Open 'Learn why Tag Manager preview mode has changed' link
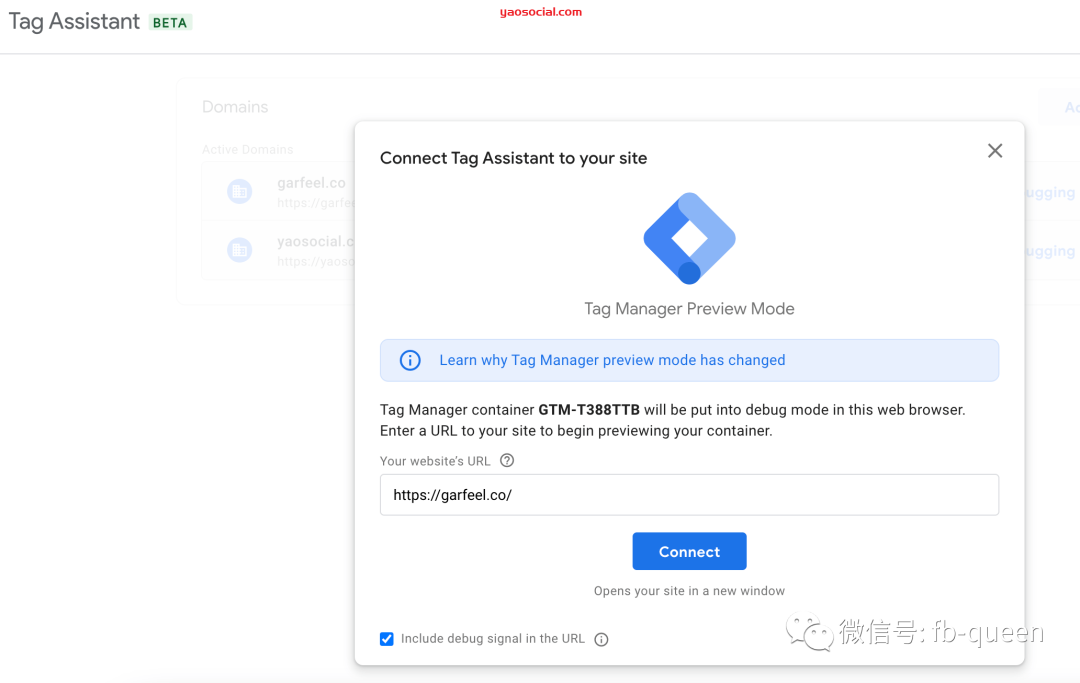 tap(612, 360)
